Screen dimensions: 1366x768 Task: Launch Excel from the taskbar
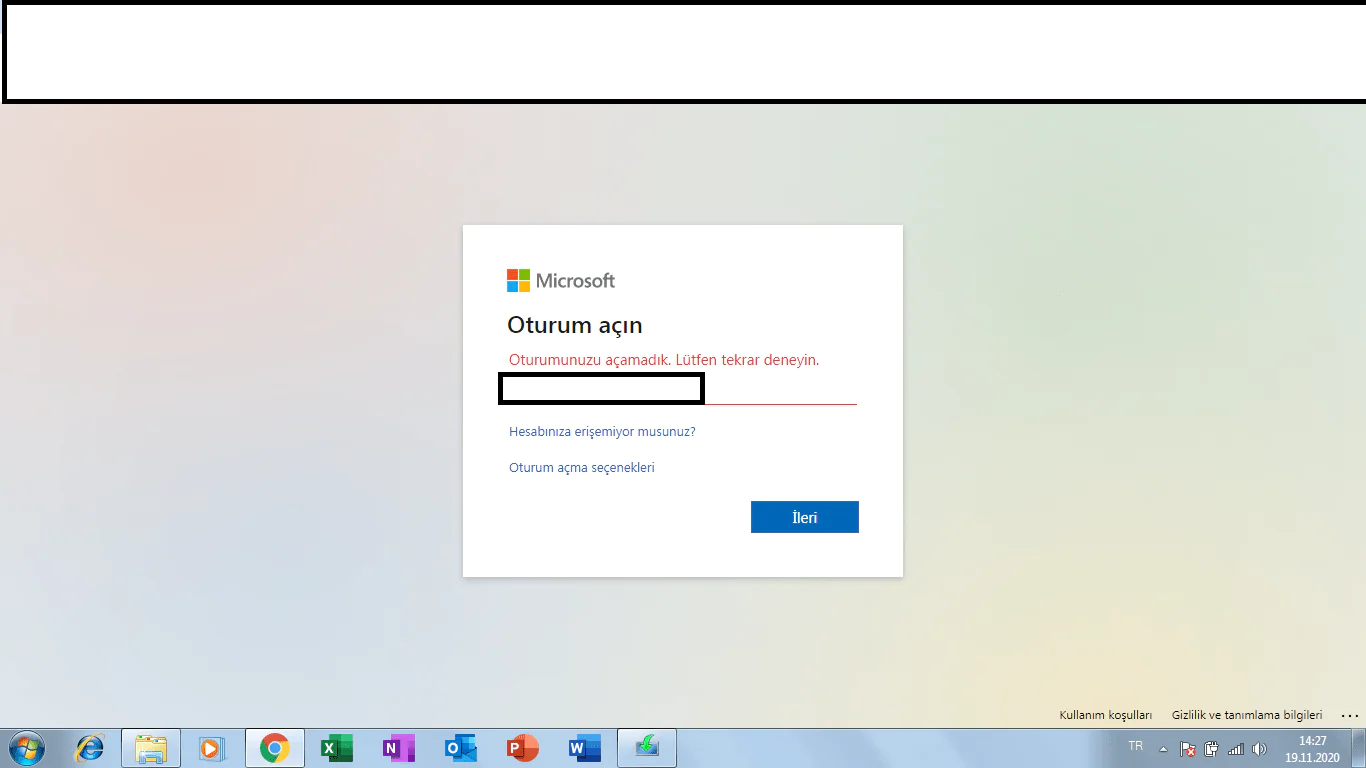point(336,748)
